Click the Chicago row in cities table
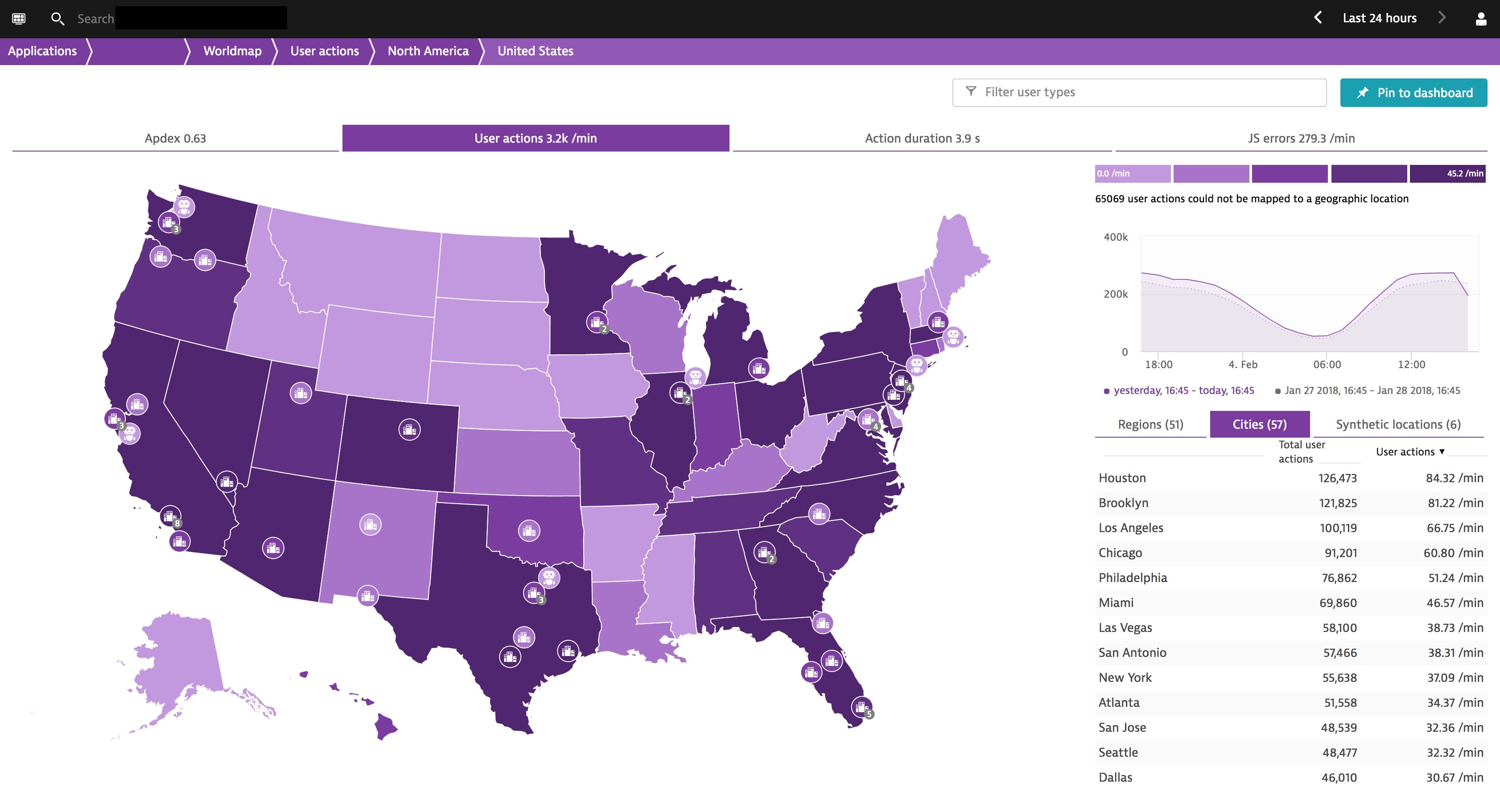1500x812 pixels. coord(1291,553)
